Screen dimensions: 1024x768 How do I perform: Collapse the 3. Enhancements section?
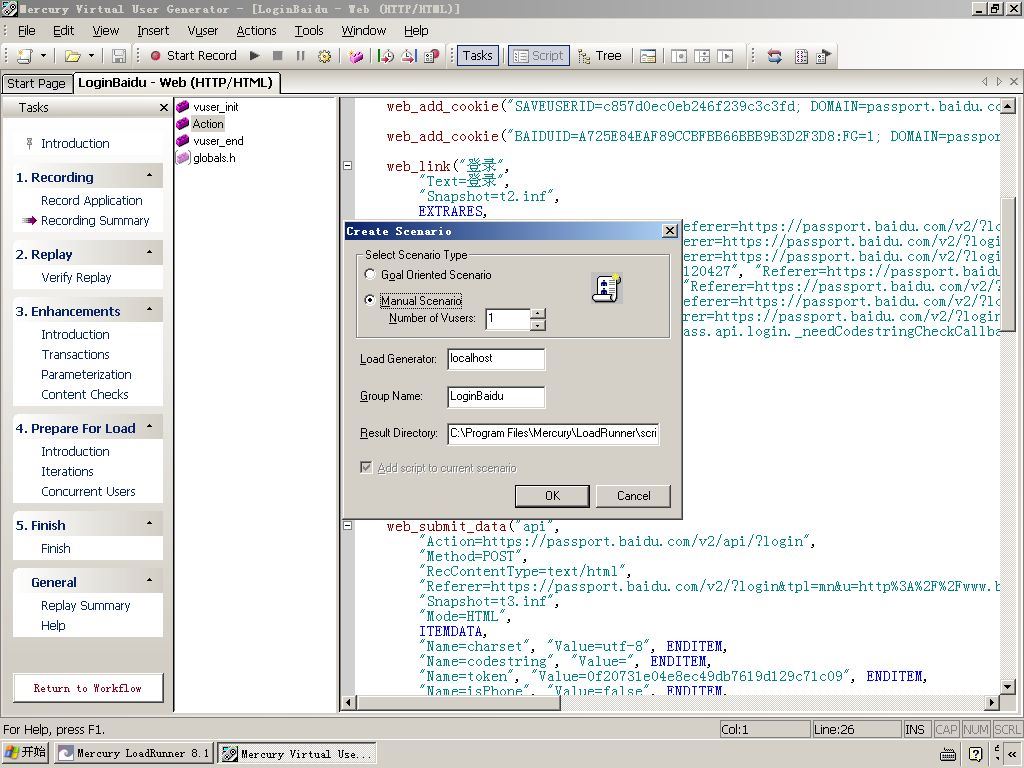tap(150, 310)
